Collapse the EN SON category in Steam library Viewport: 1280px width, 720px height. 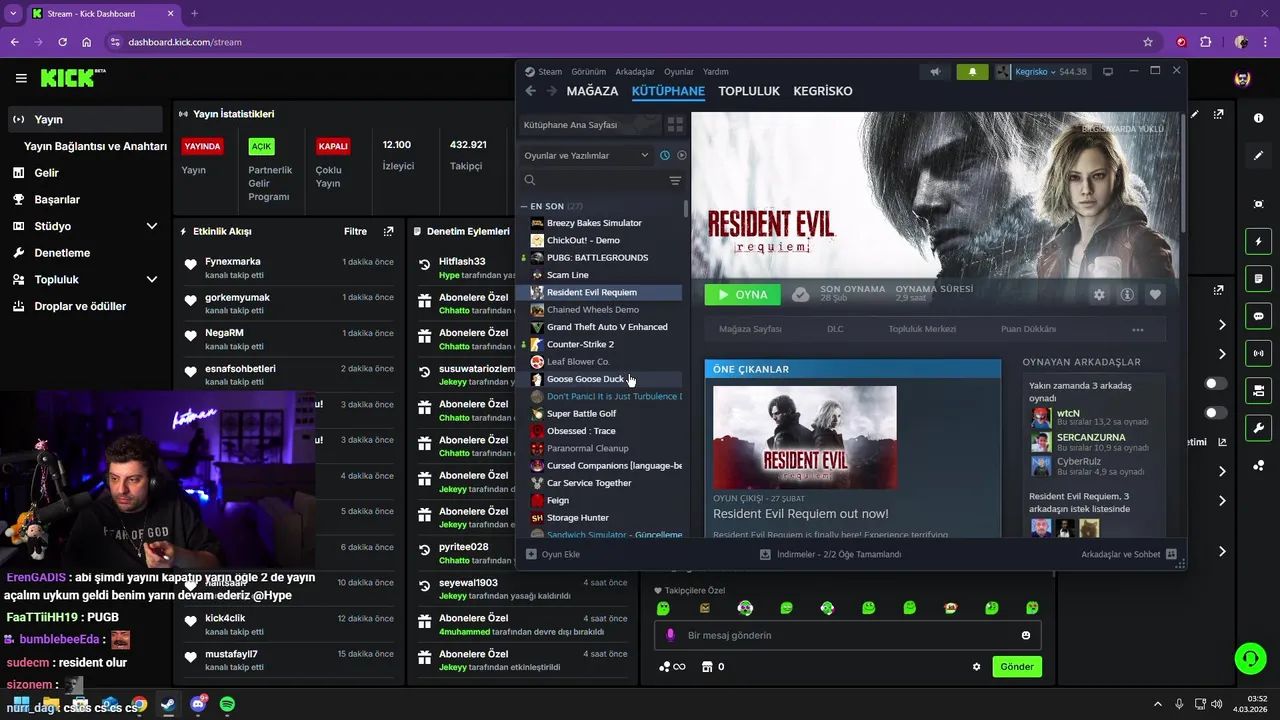point(525,206)
